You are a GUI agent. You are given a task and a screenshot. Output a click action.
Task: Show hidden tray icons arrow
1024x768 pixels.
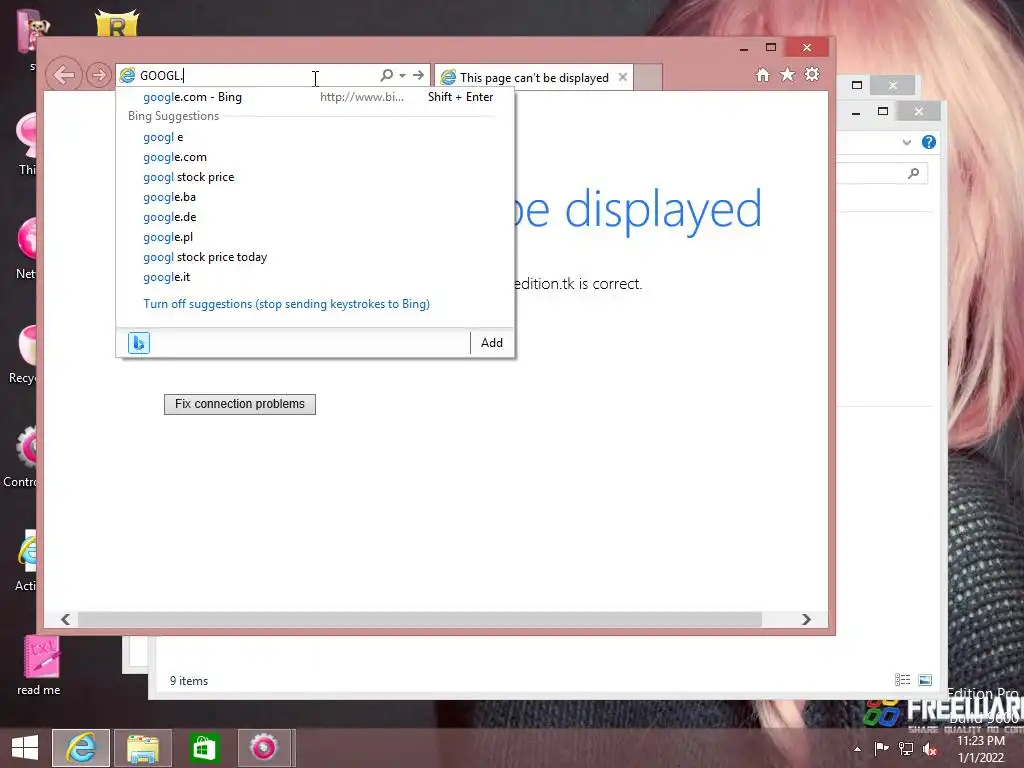tap(857, 749)
